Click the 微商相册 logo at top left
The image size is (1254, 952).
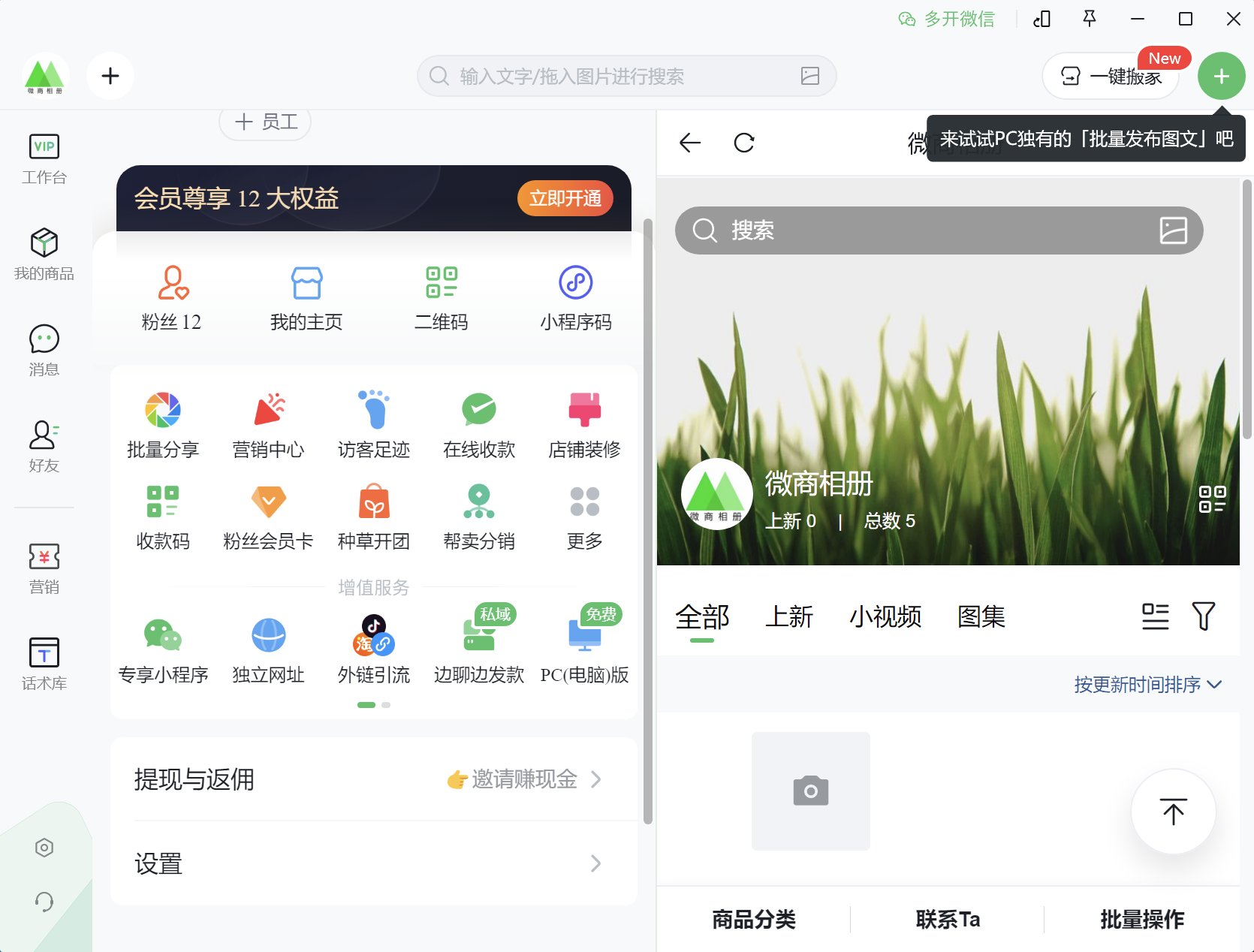(45, 76)
